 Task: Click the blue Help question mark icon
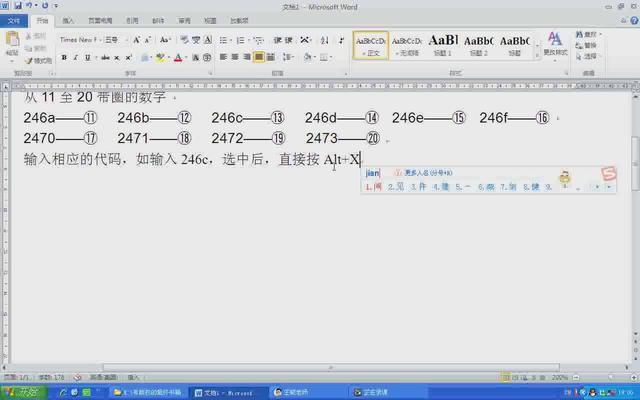point(634,20)
